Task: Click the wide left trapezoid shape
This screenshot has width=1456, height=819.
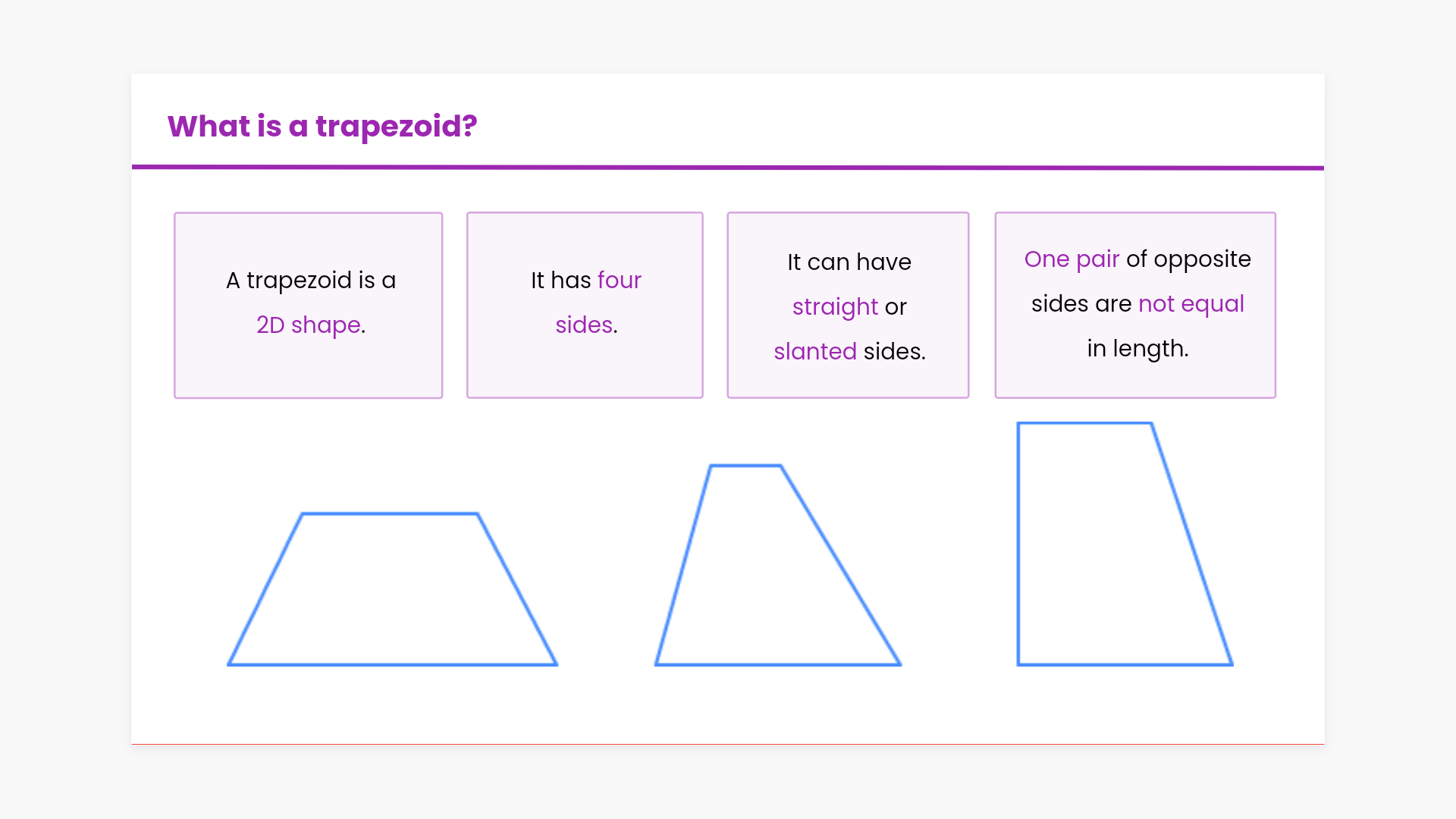Action: coord(392,590)
